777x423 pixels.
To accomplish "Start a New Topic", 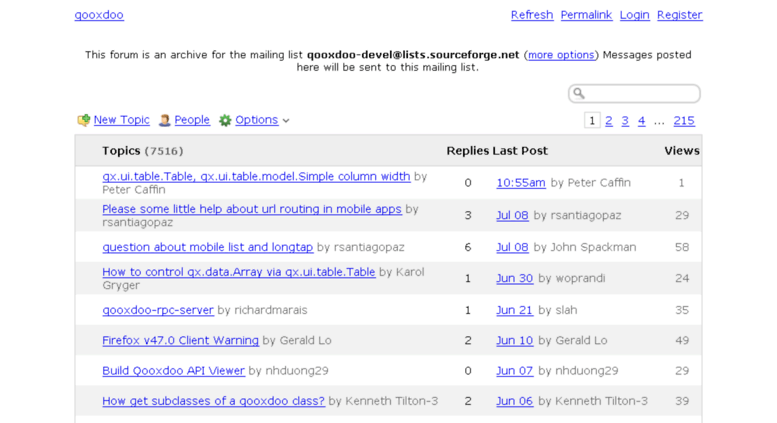I will point(121,120).
